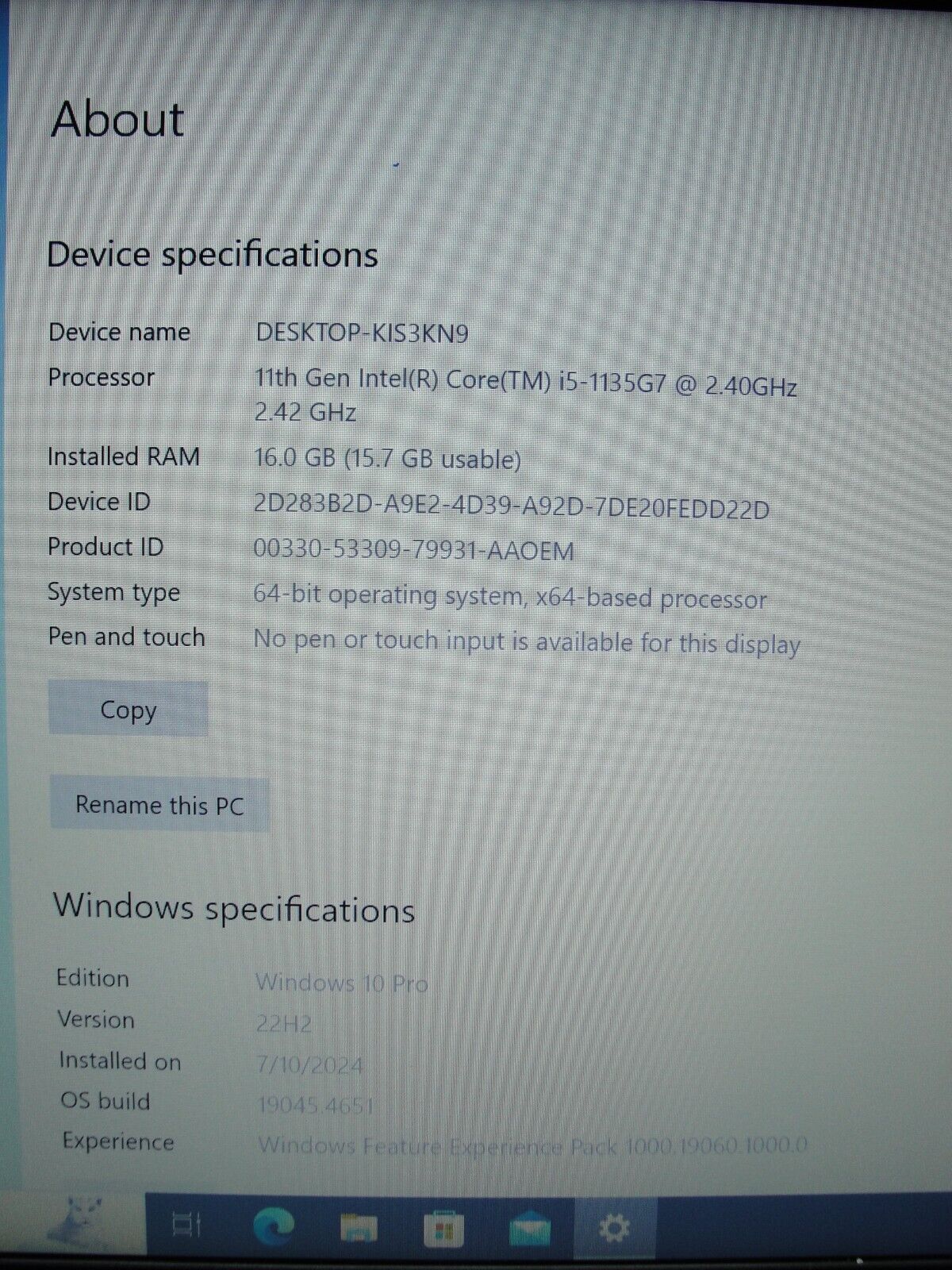Image resolution: width=952 pixels, height=1270 pixels.
Task: Launch Microsoft Edge from the taskbar
Action: (274, 1228)
